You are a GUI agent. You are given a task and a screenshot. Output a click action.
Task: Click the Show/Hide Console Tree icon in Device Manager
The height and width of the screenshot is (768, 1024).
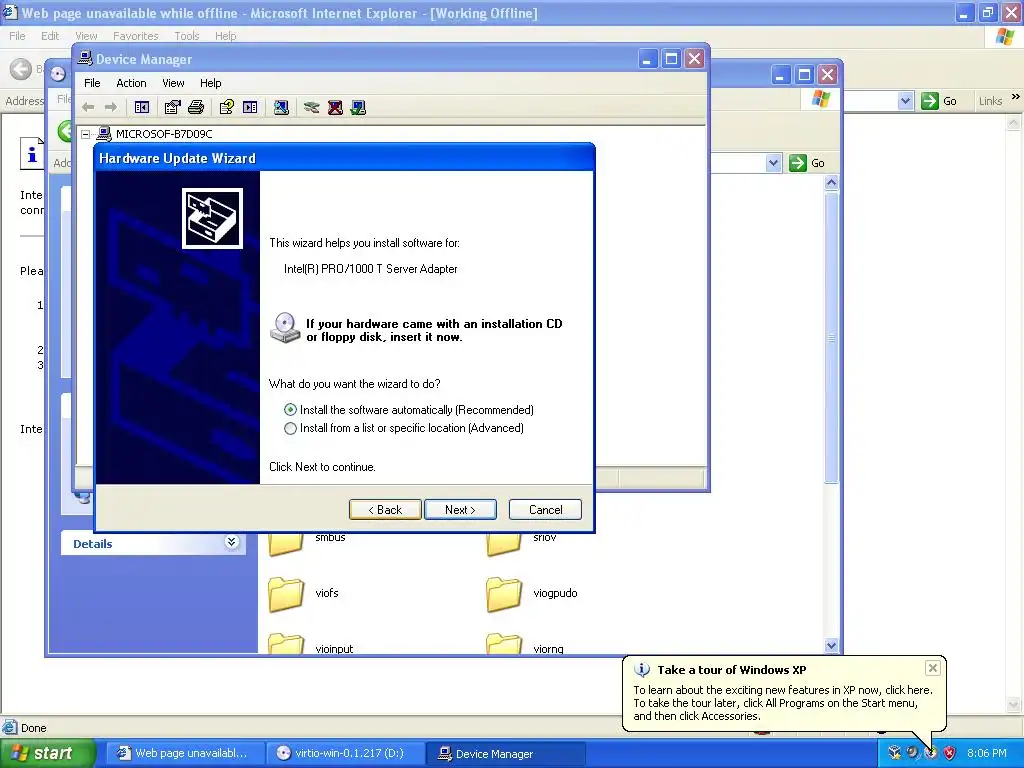pos(142,107)
